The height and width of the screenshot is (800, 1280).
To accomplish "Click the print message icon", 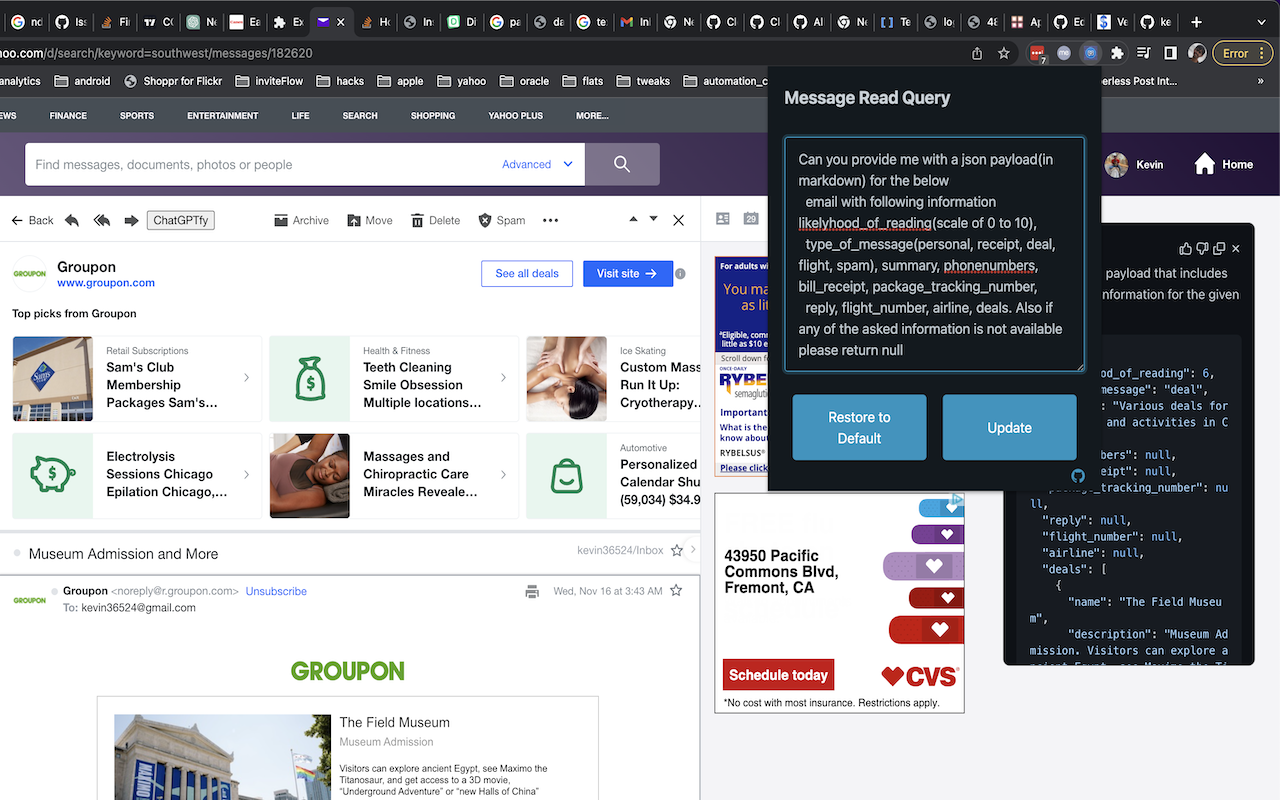I will (x=532, y=591).
